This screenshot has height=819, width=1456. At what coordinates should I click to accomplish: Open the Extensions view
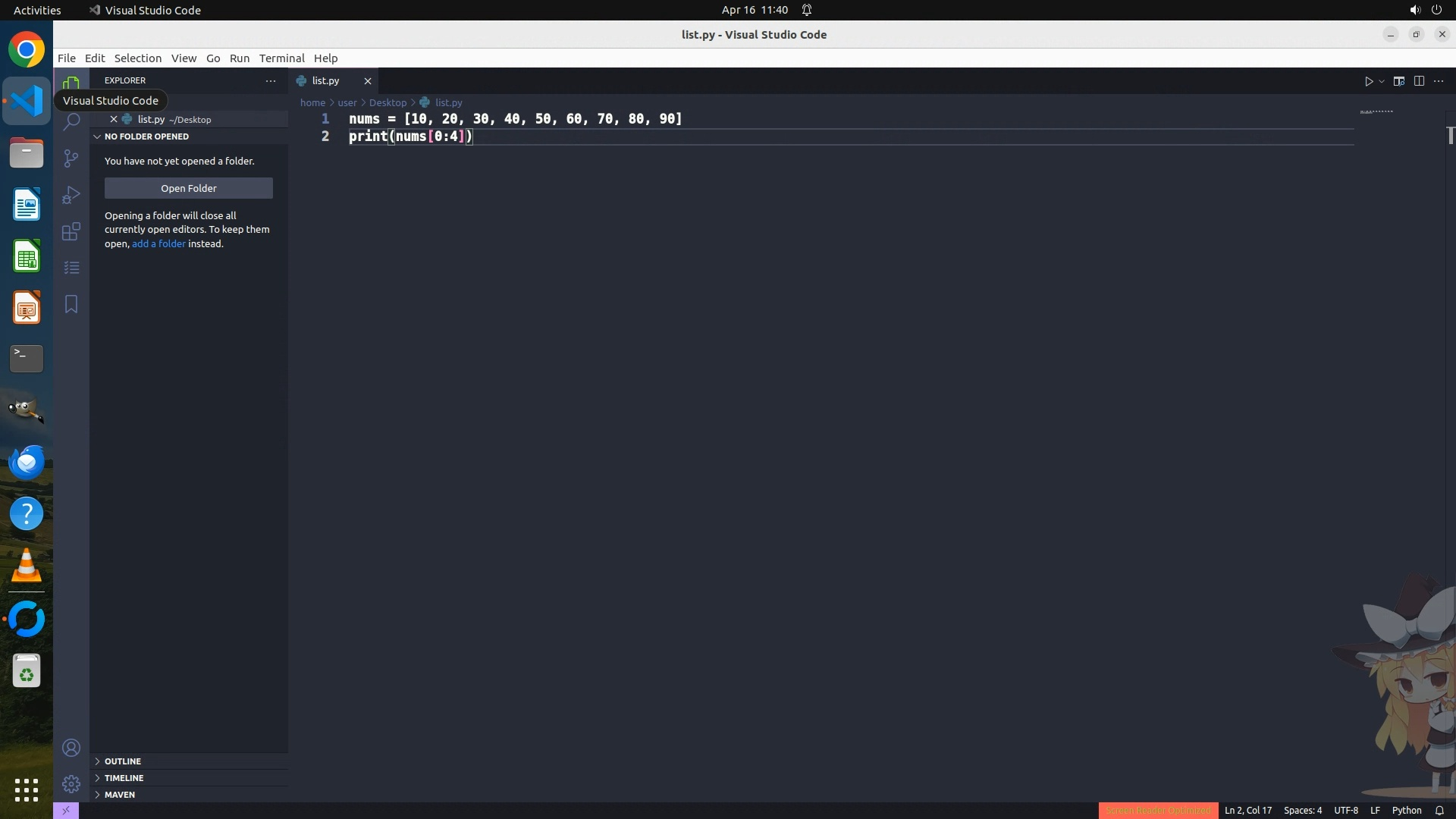pos(71,231)
